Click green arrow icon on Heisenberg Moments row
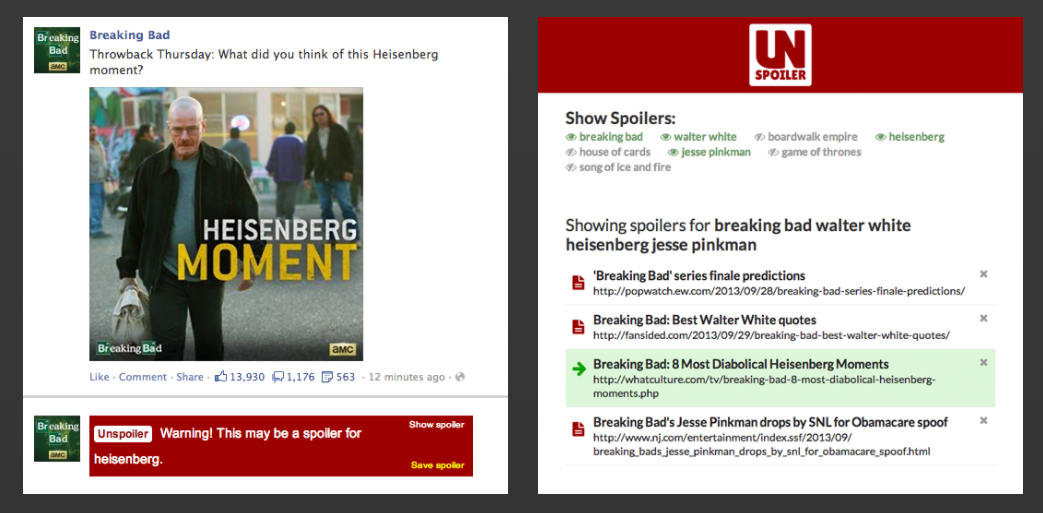This screenshot has height=513, width=1043. click(x=579, y=369)
